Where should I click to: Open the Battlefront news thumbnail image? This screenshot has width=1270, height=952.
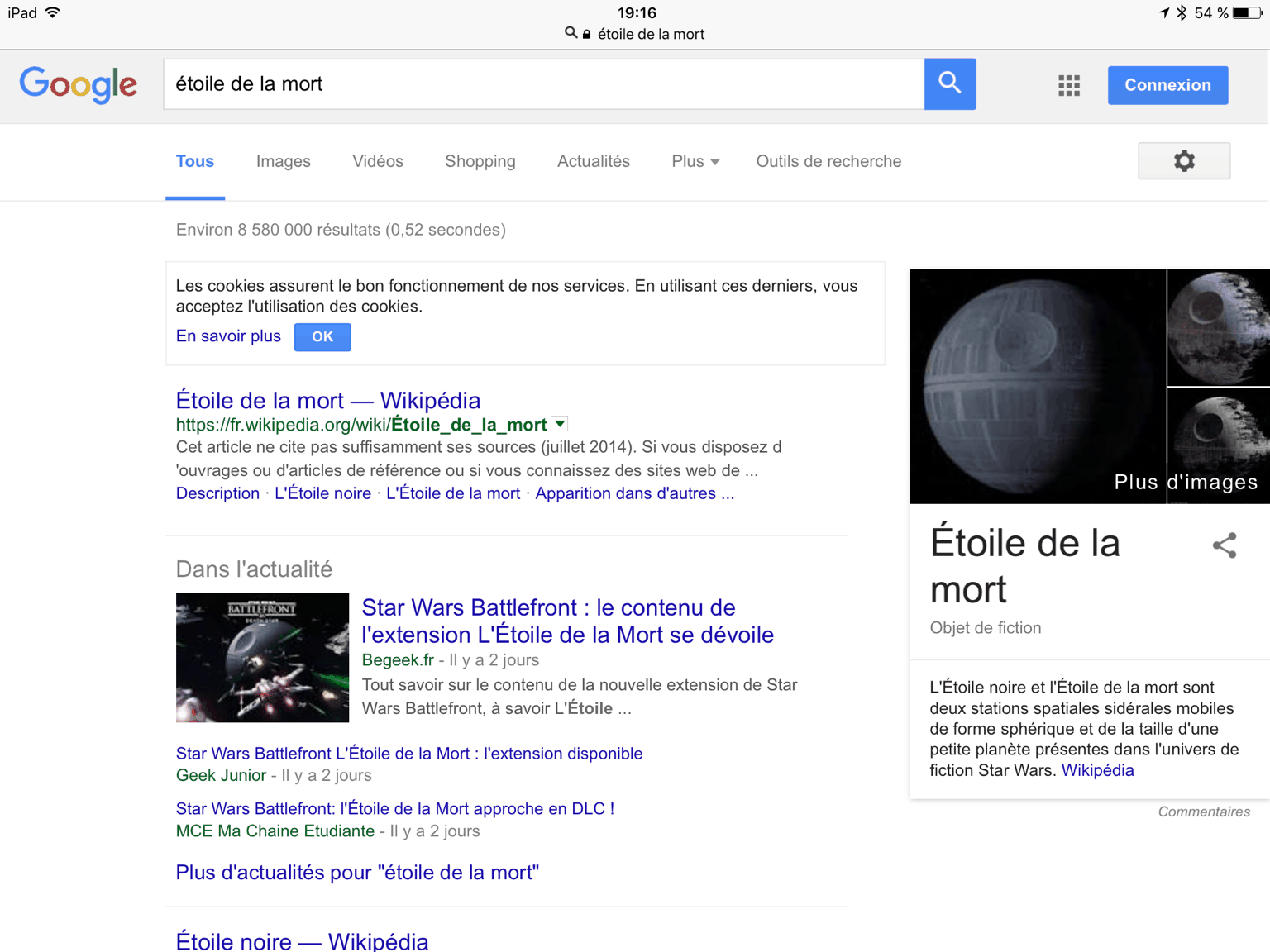click(262, 657)
